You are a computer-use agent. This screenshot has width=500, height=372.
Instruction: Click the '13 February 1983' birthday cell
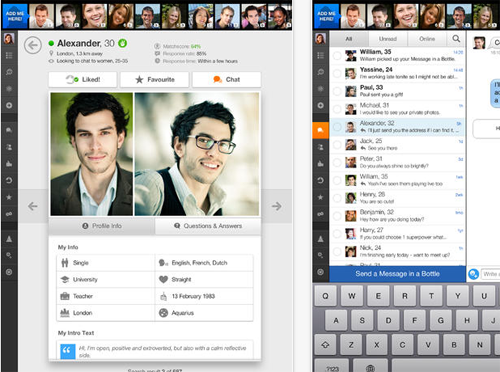204,296
